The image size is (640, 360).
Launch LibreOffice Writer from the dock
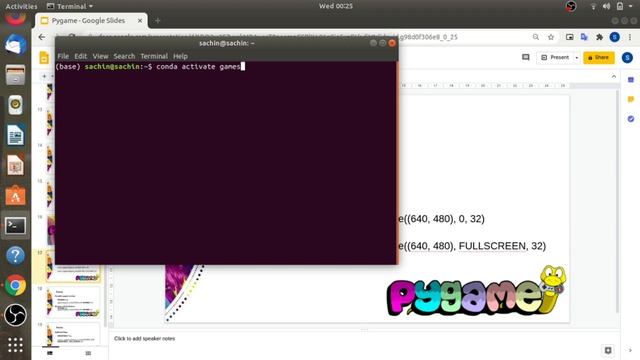pyautogui.click(x=16, y=135)
